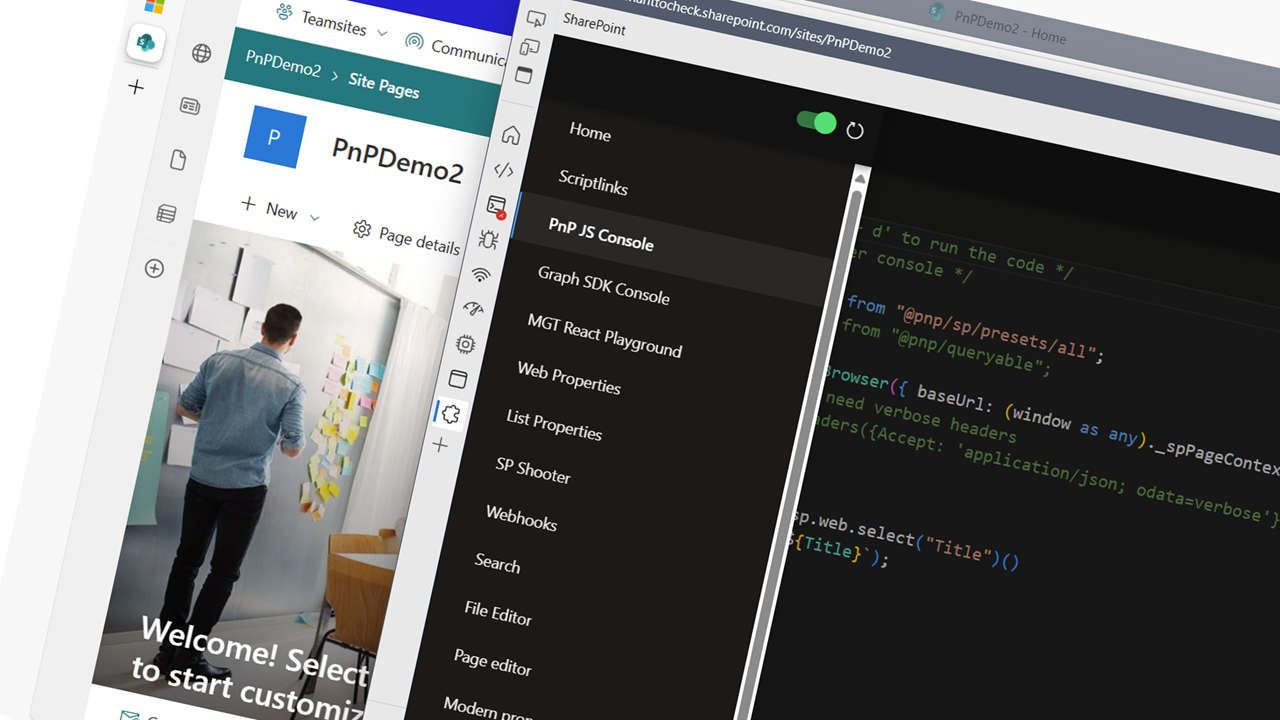Open the Network panel wifi icon

483,272
